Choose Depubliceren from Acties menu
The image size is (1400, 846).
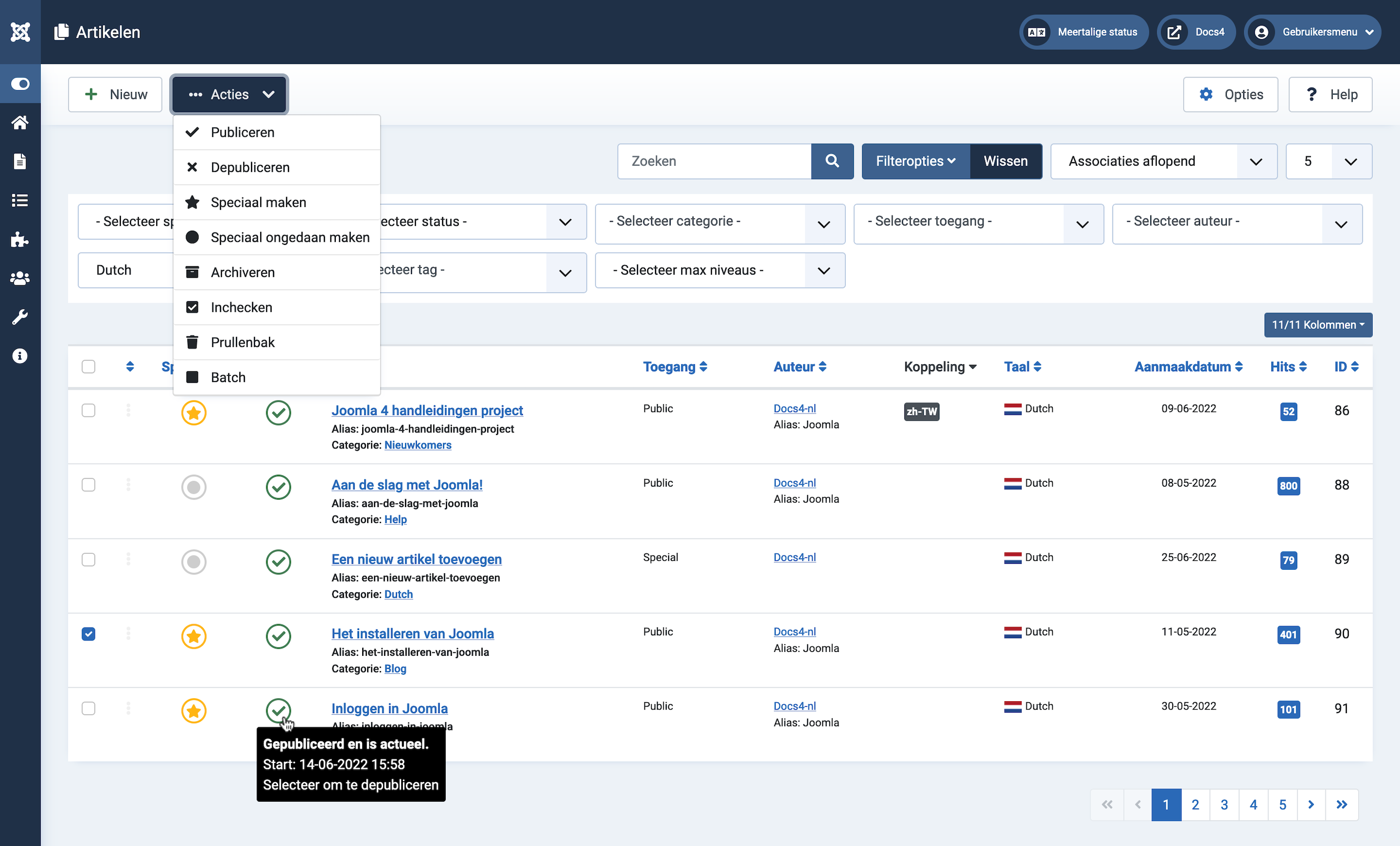pos(277,167)
